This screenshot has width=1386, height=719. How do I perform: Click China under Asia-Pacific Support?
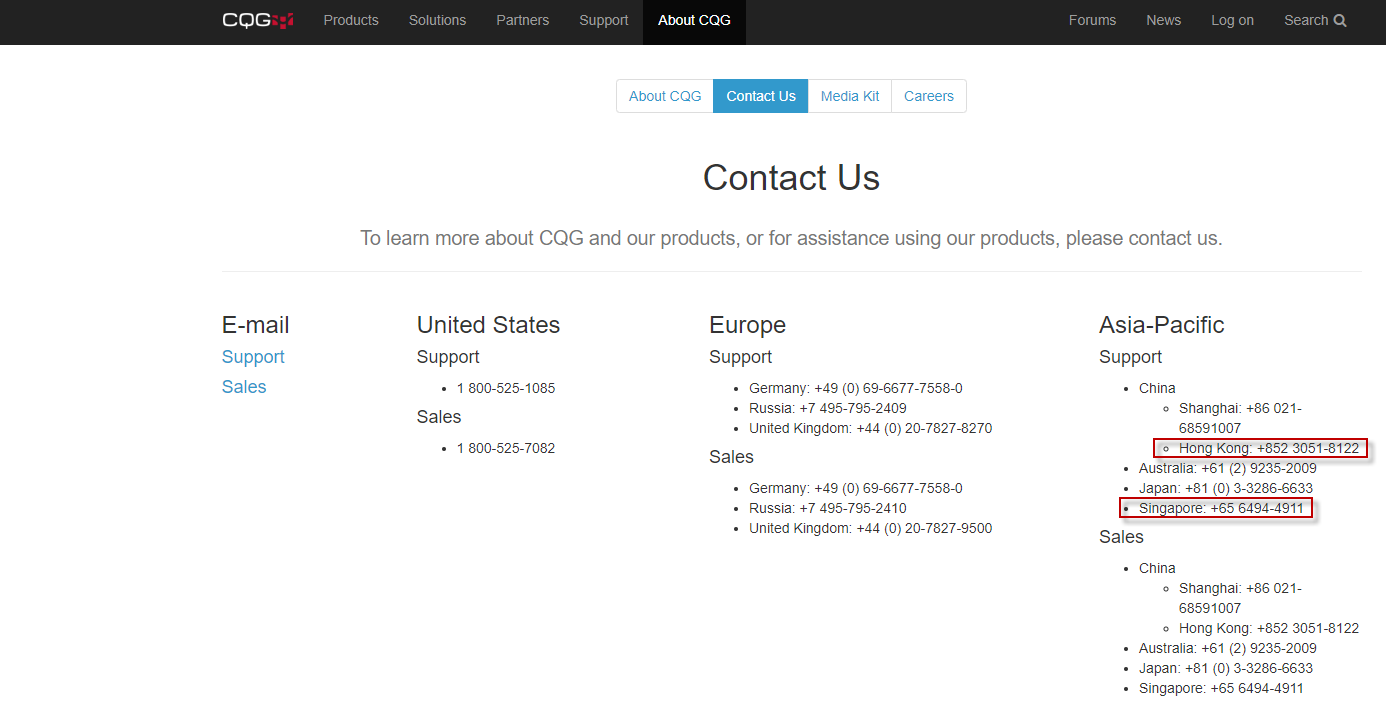1157,388
